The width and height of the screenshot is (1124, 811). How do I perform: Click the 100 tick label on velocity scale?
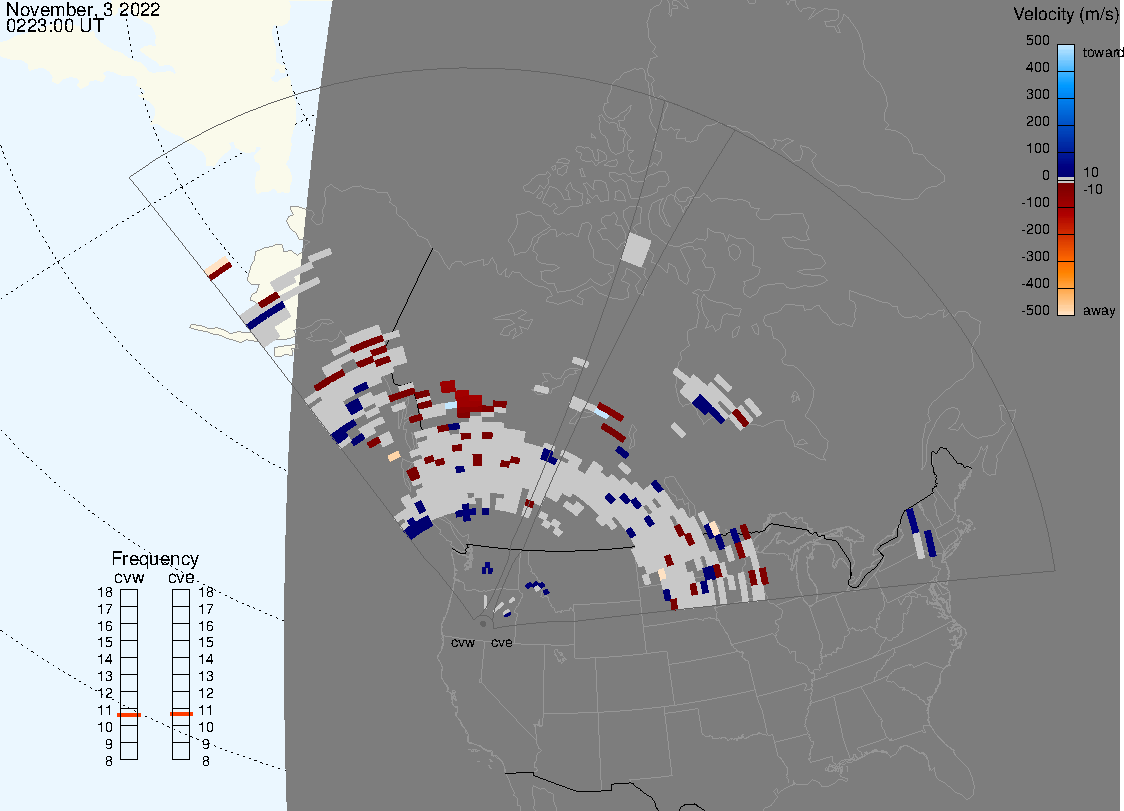tap(1037, 148)
